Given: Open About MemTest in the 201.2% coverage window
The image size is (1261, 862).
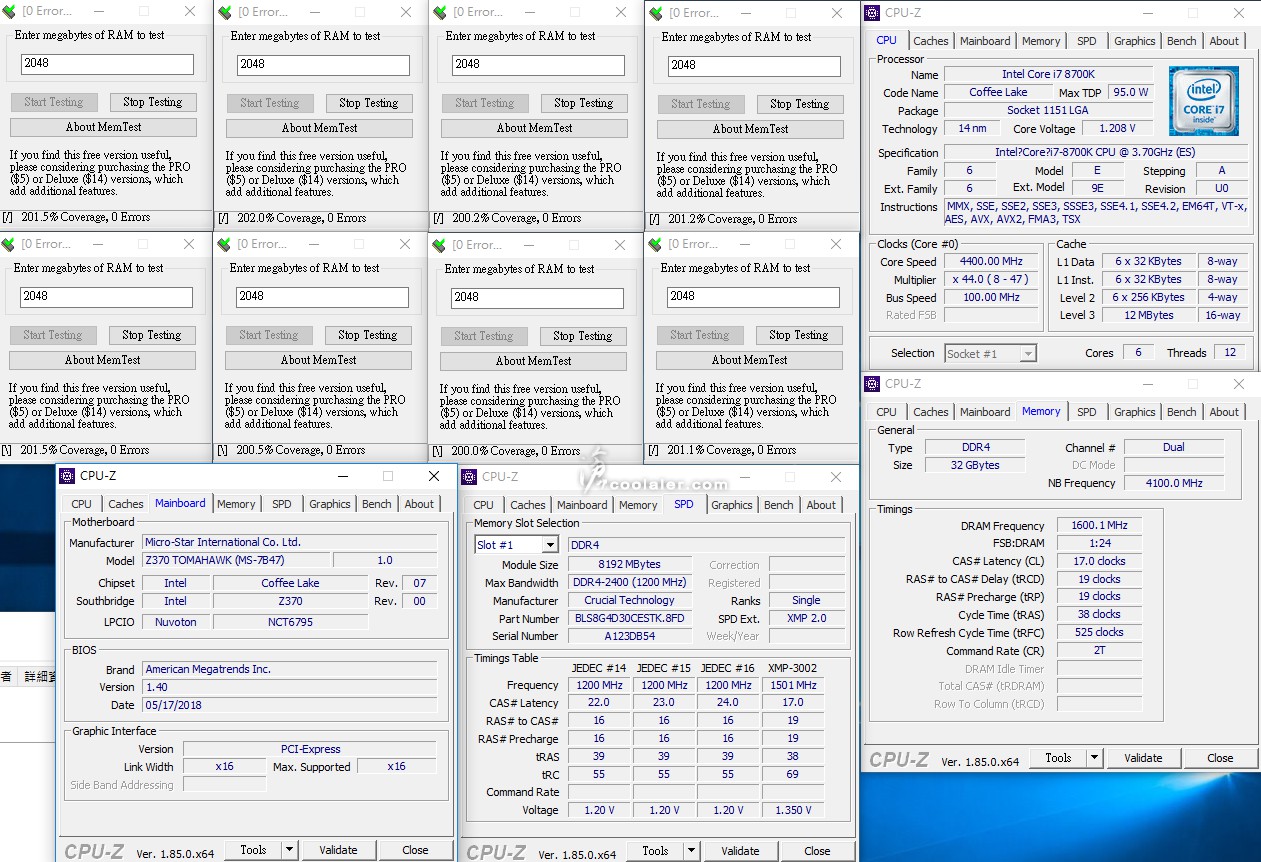Looking at the screenshot, I should coord(750,129).
